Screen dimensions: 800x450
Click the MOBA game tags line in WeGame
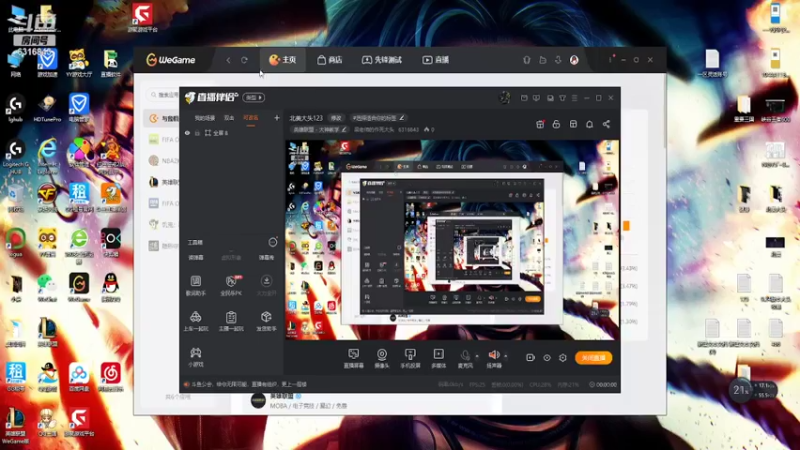[x=308, y=406]
